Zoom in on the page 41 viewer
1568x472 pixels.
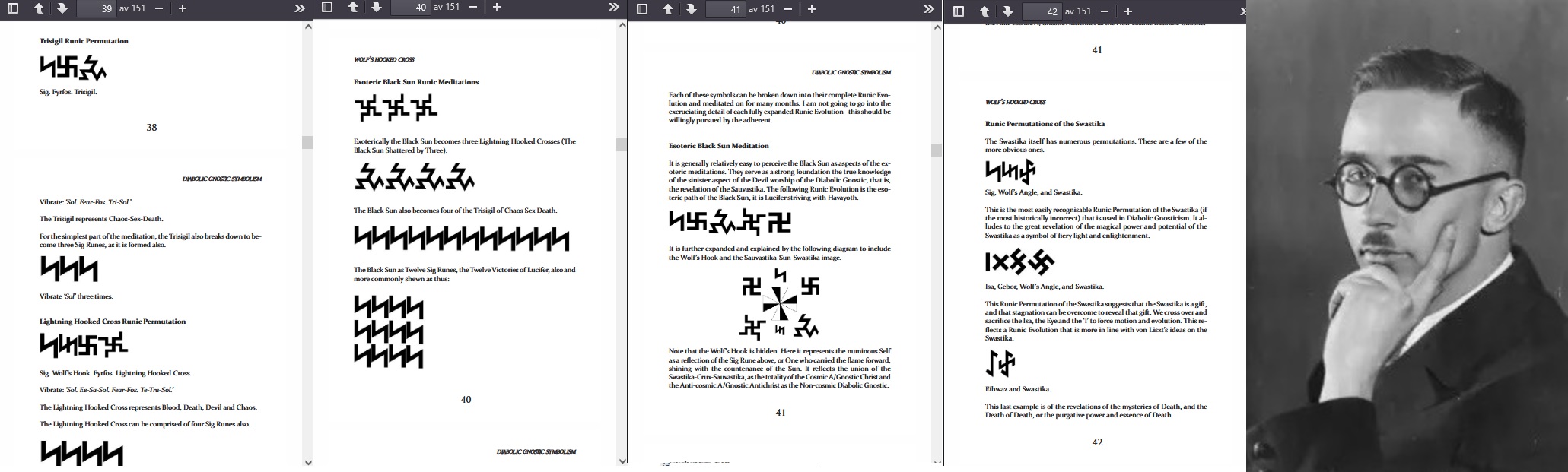coord(812,9)
